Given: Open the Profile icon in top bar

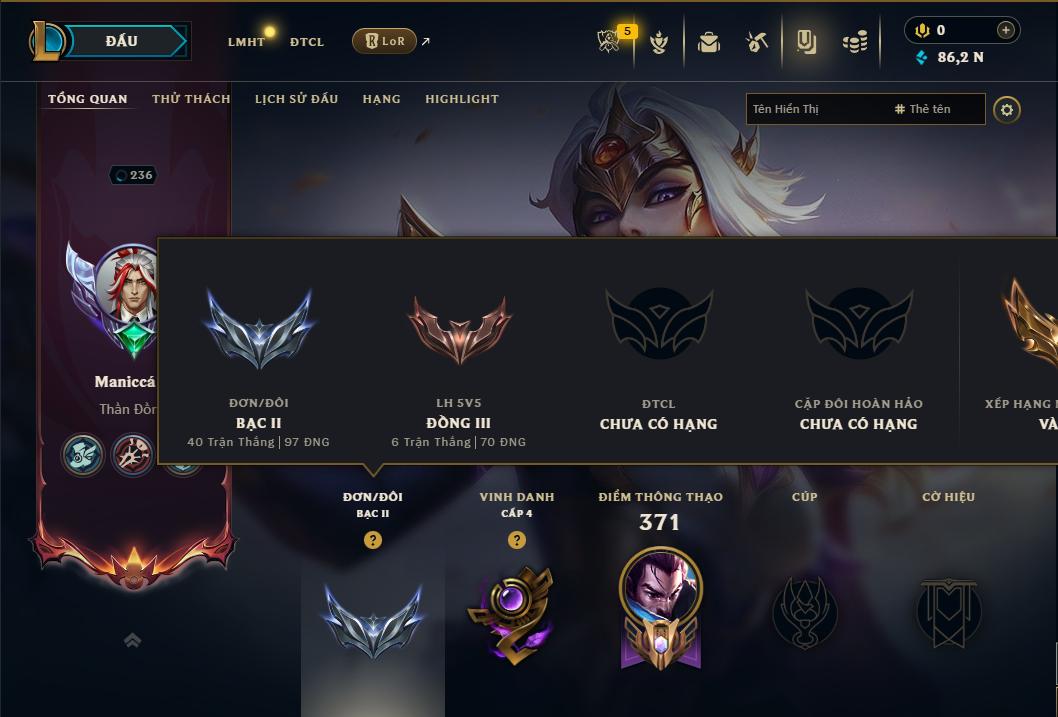Looking at the screenshot, I should [x=806, y=42].
